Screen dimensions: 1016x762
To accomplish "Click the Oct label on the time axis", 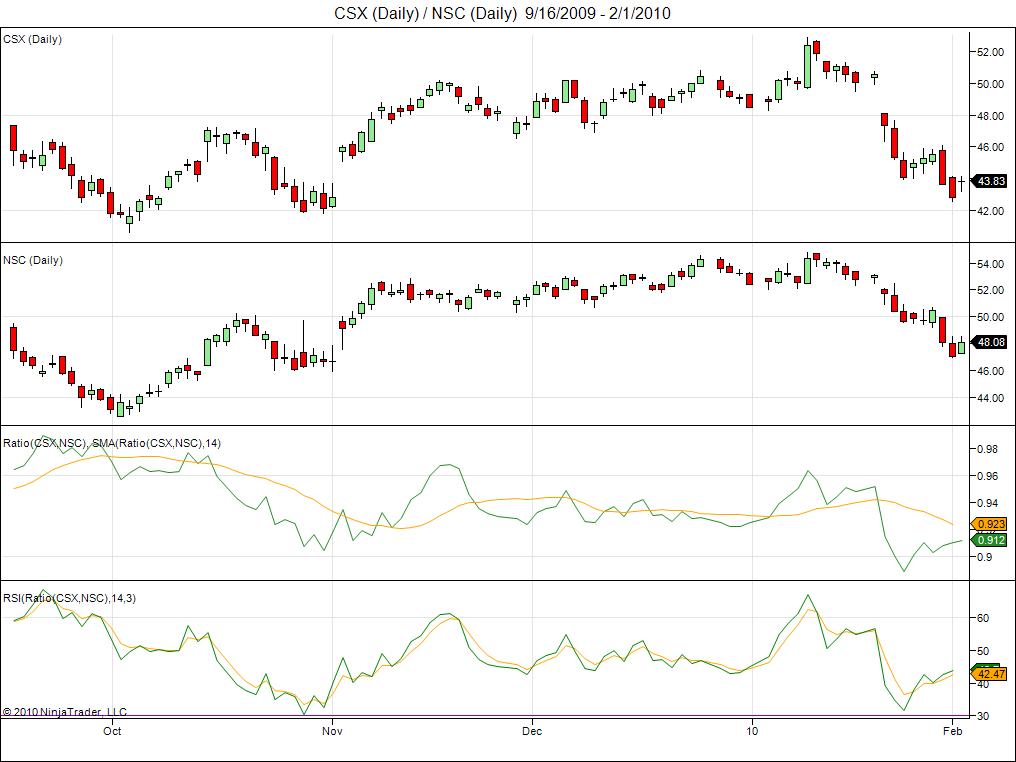I will pyautogui.click(x=112, y=731).
